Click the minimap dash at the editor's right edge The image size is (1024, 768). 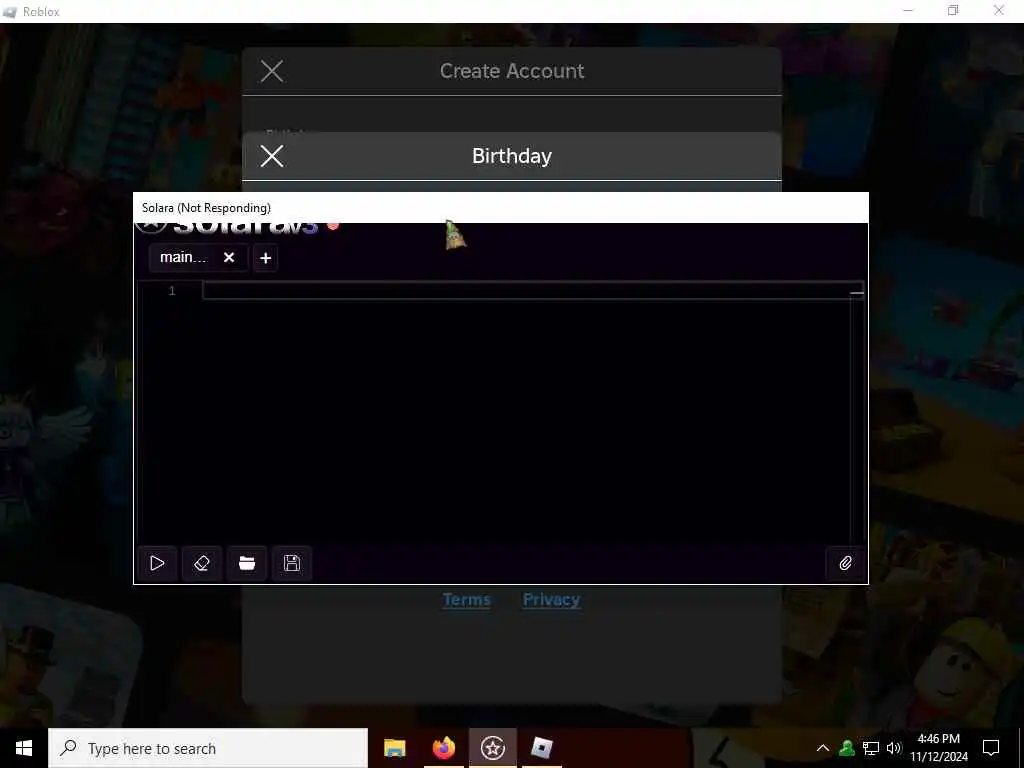[857, 293]
